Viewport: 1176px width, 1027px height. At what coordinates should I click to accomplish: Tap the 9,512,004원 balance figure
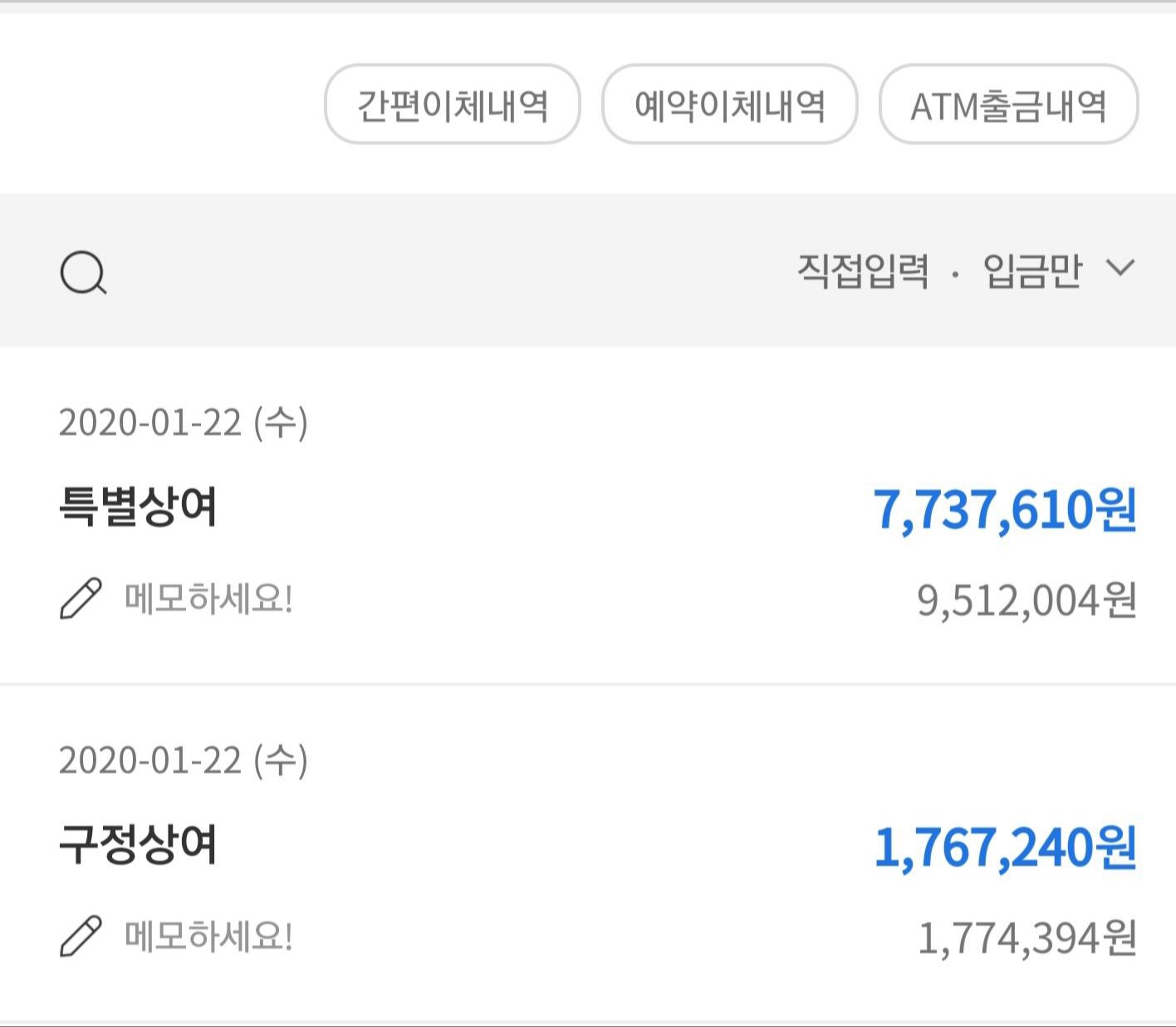point(1027,600)
